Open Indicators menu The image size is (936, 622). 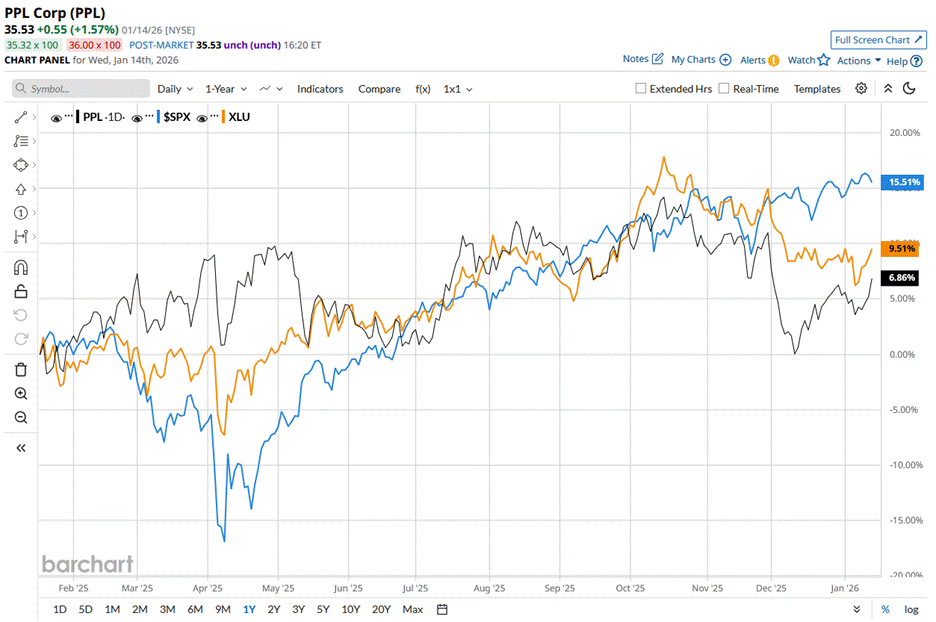[320, 89]
